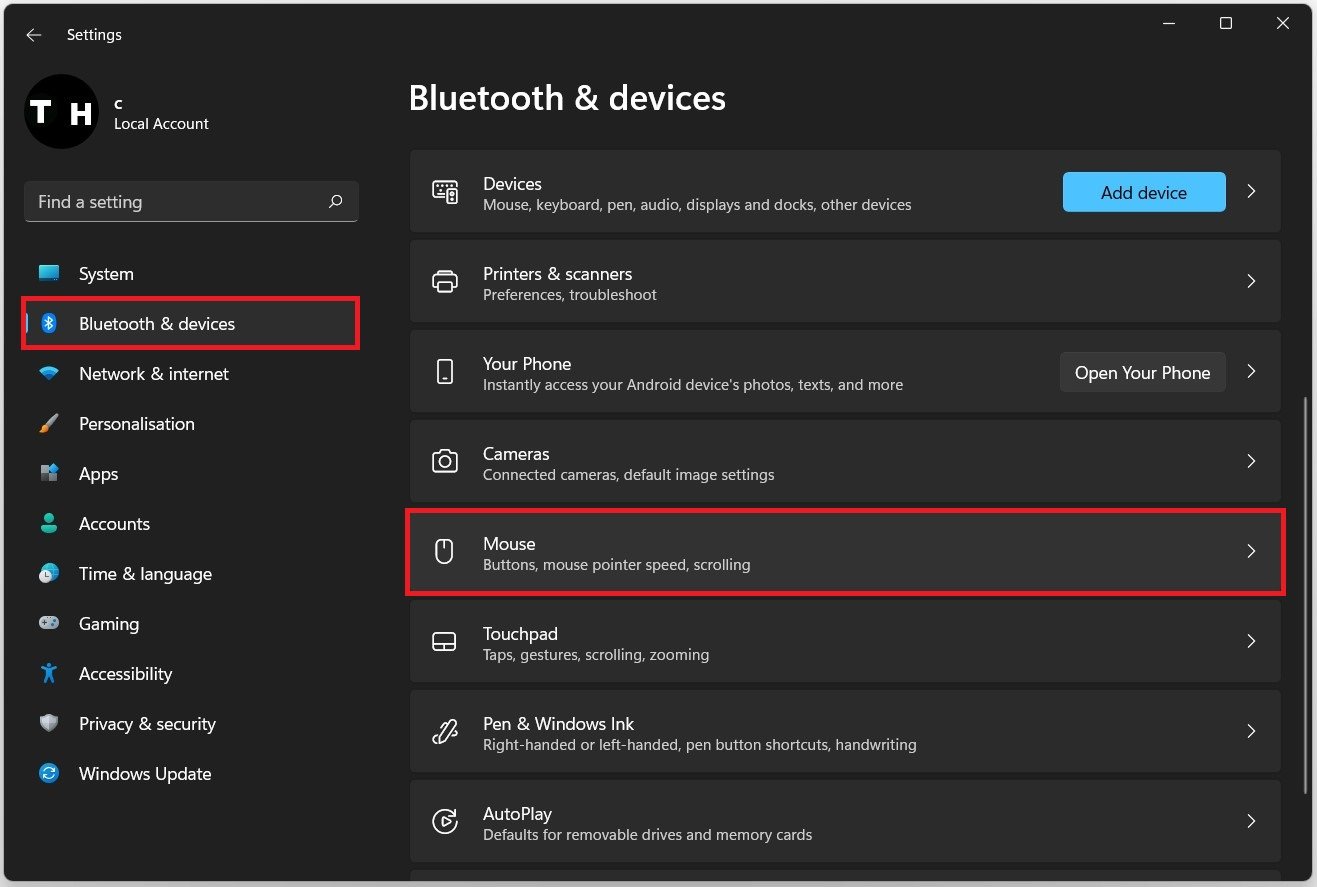Select Windows Update in the sidebar
This screenshot has width=1317, height=887.
pyautogui.click(x=145, y=774)
